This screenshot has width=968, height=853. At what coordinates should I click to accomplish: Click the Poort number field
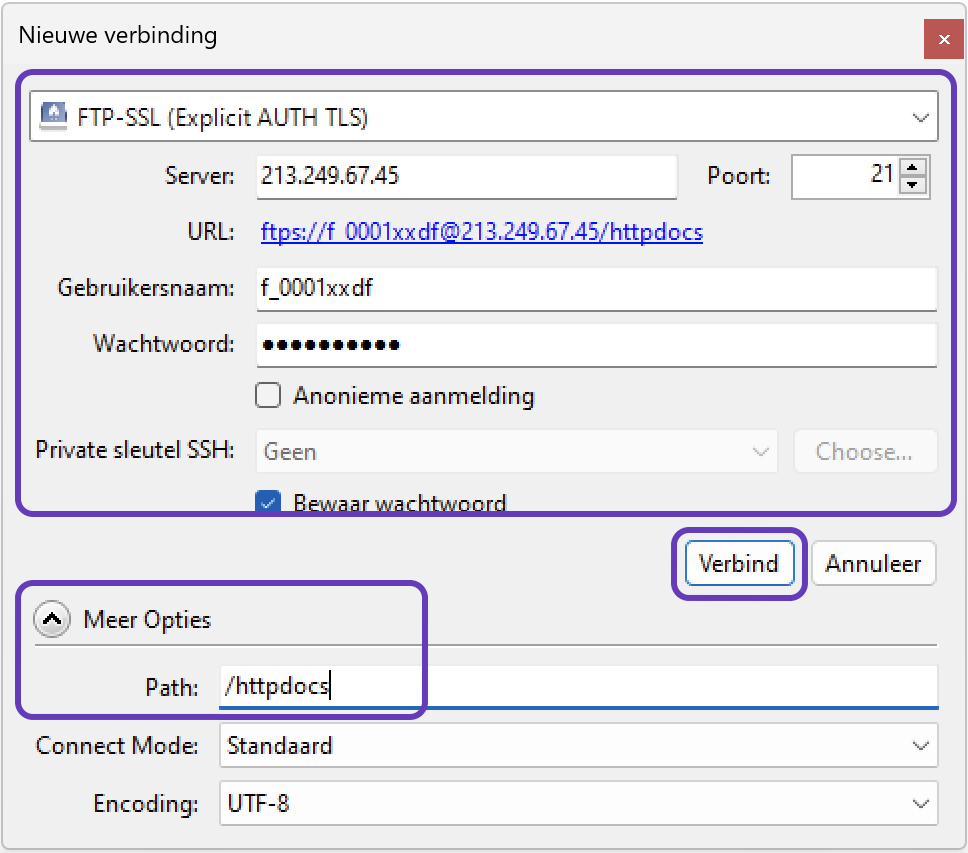pyautogui.click(x=845, y=176)
